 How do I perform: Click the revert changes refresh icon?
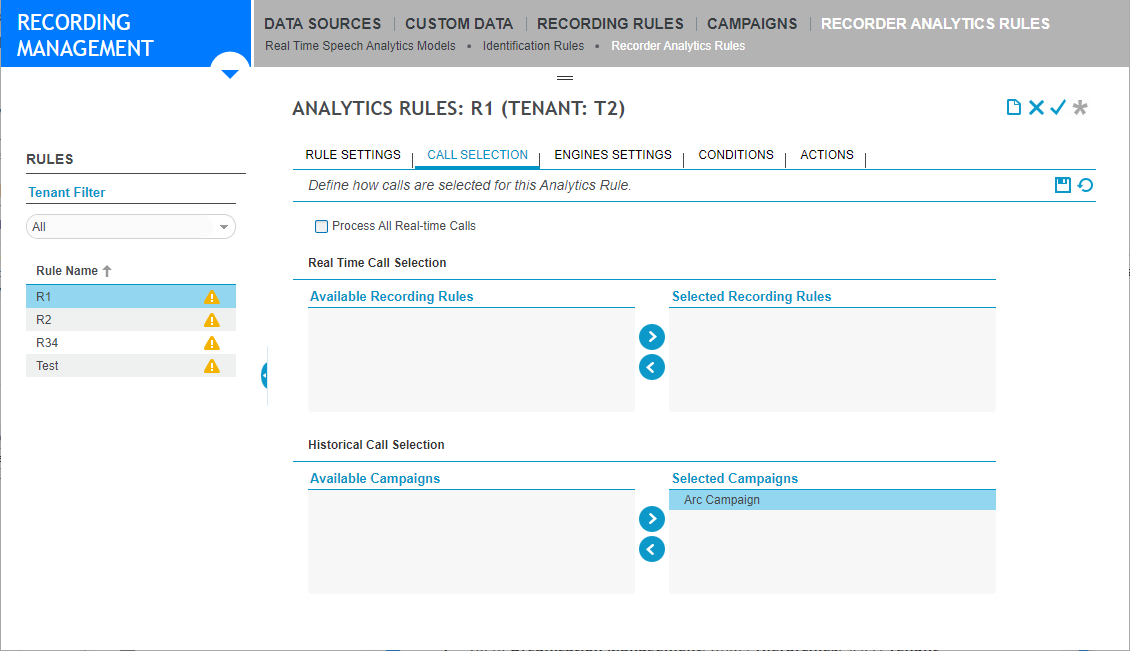tap(1085, 185)
